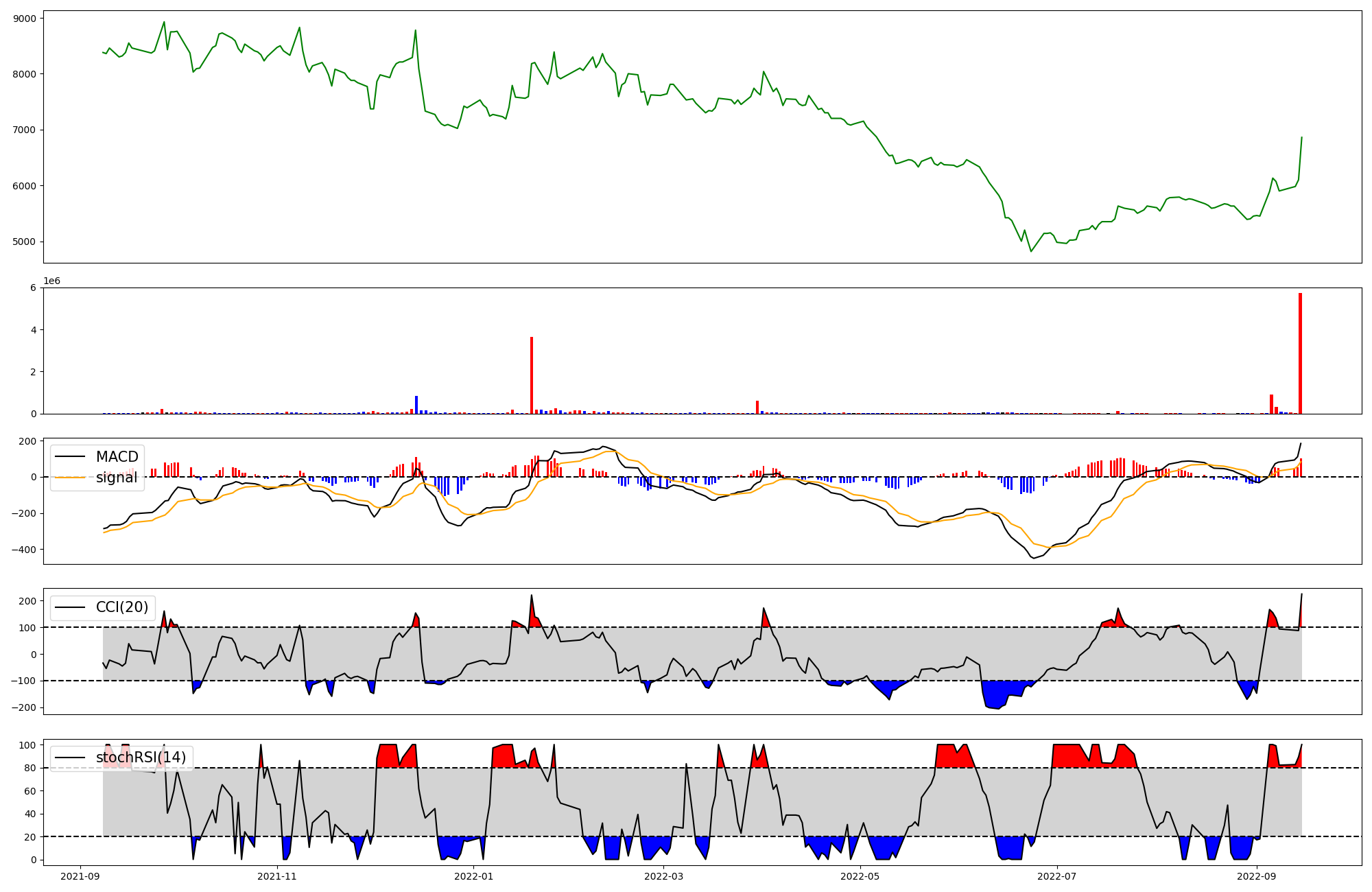The image size is (1372, 892).
Task: Click the second-tallest red volume bar
Action: (532, 375)
